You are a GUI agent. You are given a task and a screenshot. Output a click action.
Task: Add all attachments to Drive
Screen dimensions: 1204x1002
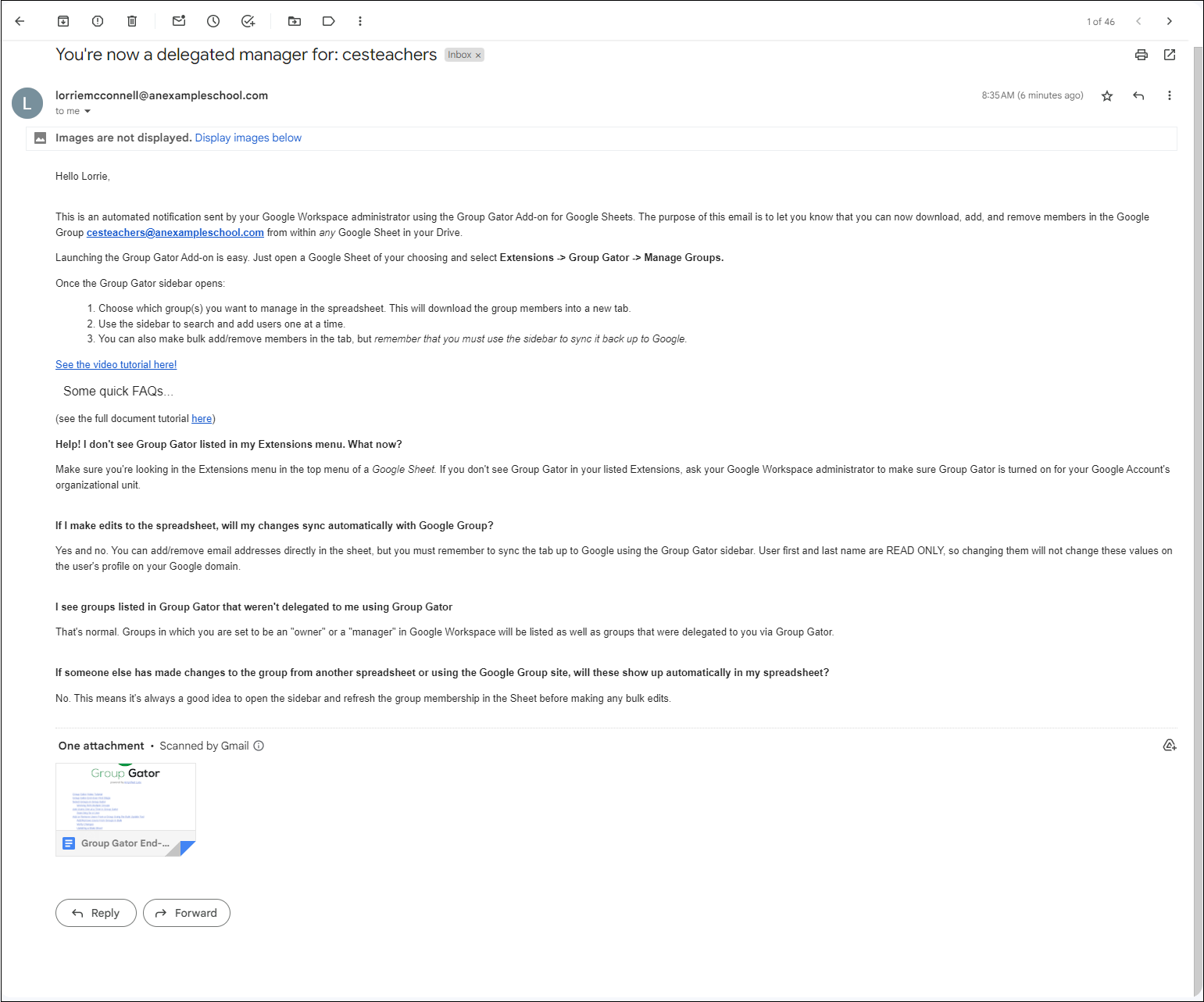[1170, 746]
